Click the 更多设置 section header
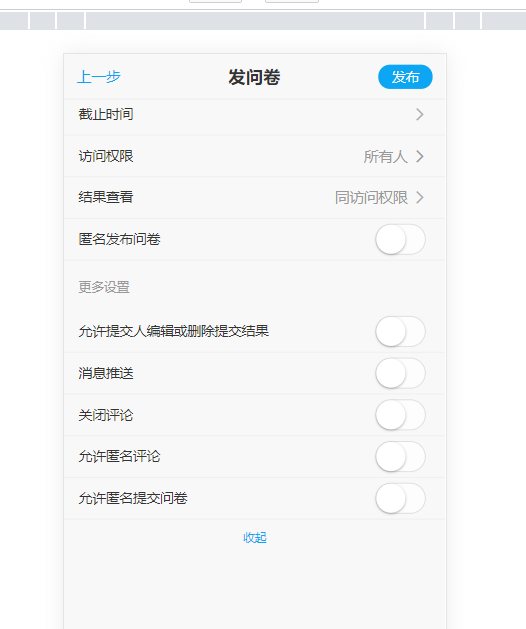The height and width of the screenshot is (629, 526). [104, 287]
